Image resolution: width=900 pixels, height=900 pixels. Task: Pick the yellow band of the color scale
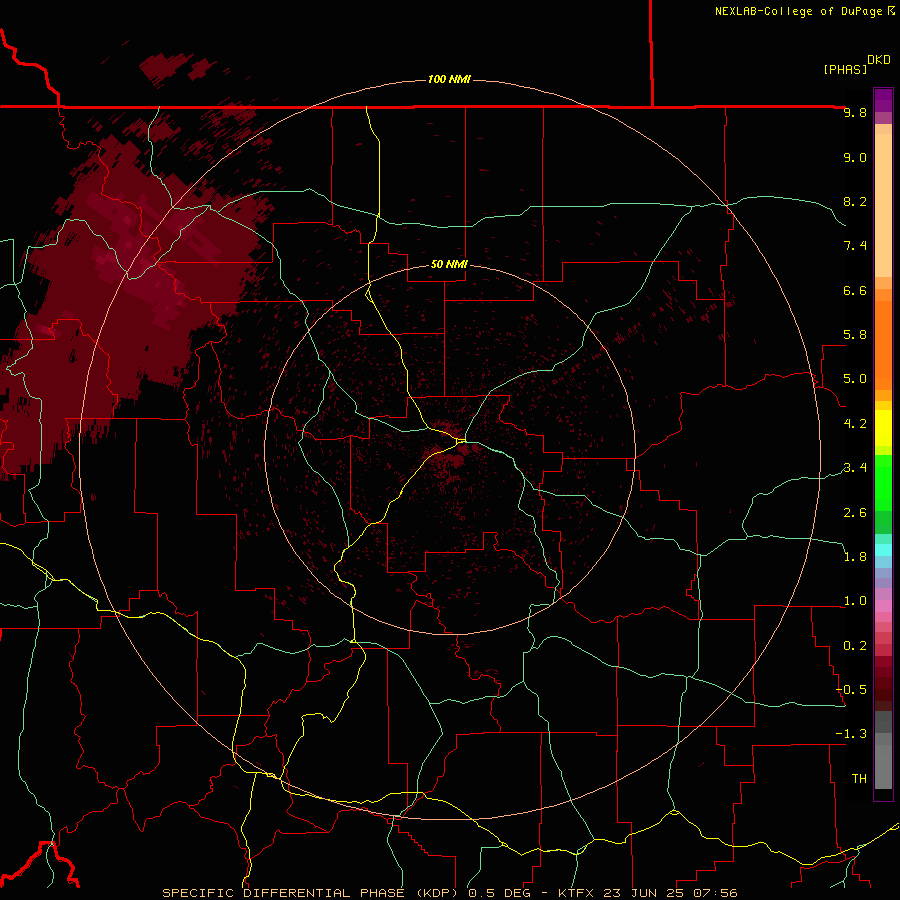[883, 428]
